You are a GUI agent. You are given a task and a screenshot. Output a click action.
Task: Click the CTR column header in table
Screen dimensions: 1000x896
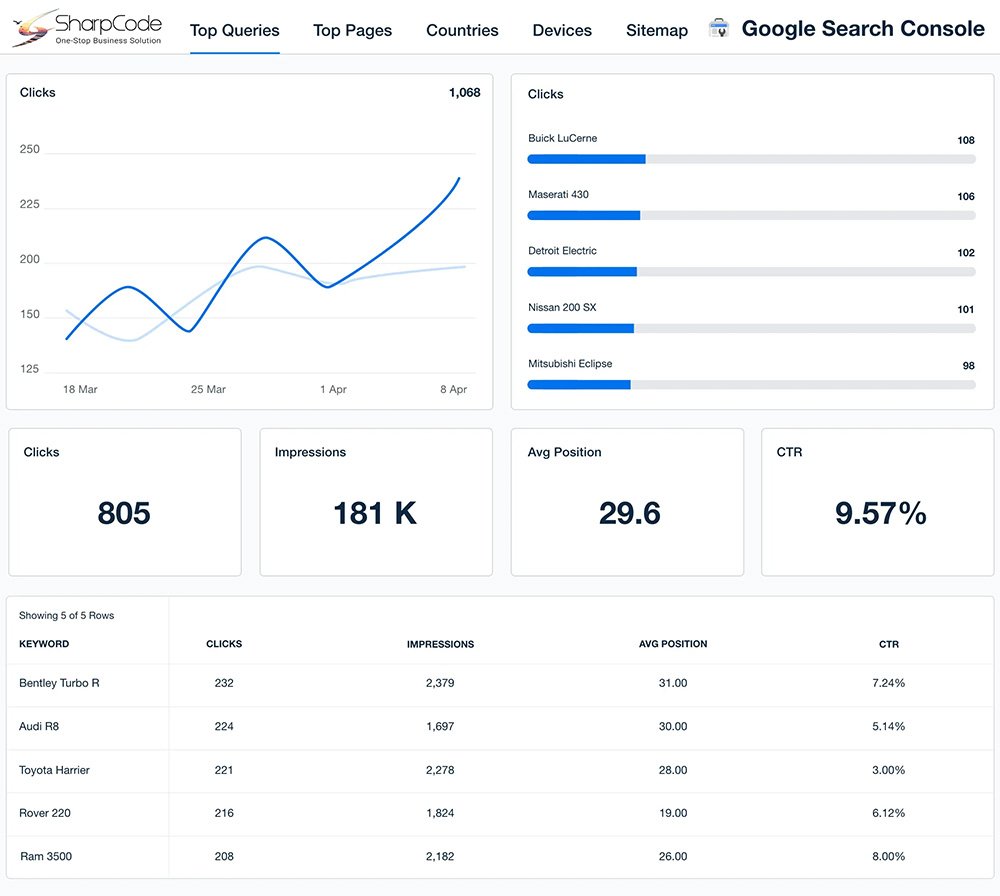(x=888, y=644)
